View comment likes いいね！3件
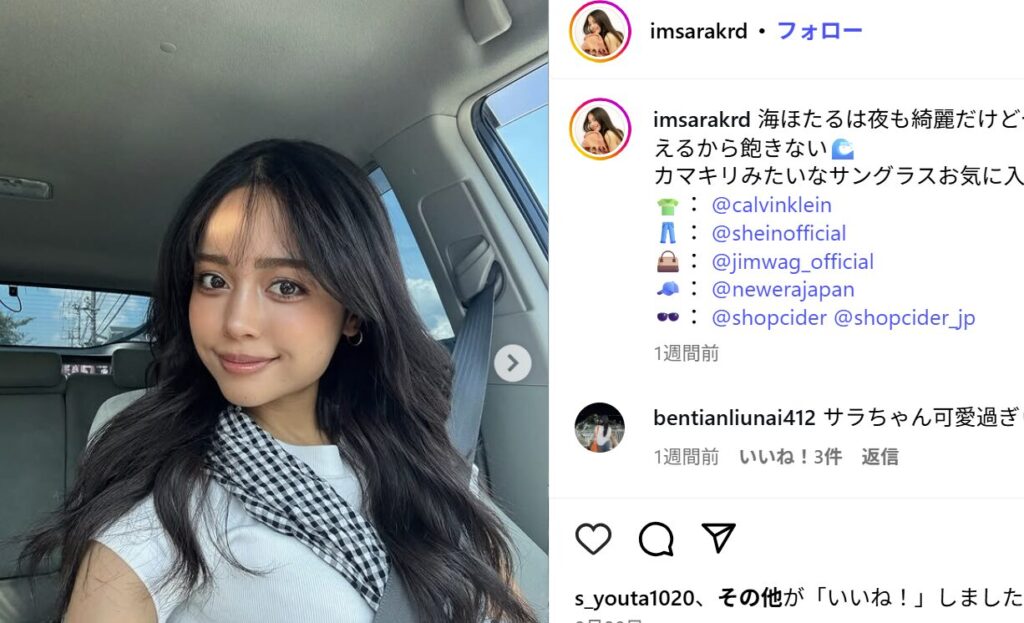 click(790, 456)
